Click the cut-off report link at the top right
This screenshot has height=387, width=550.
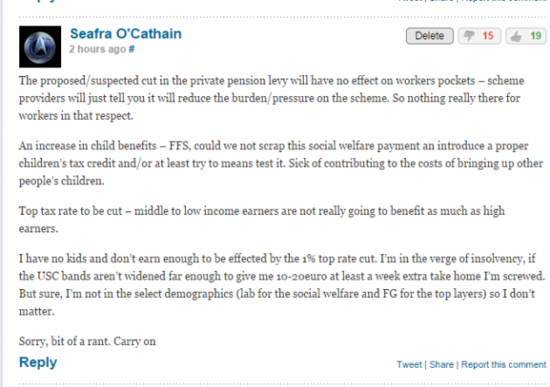pyautogui.click(x=504, y=1)
